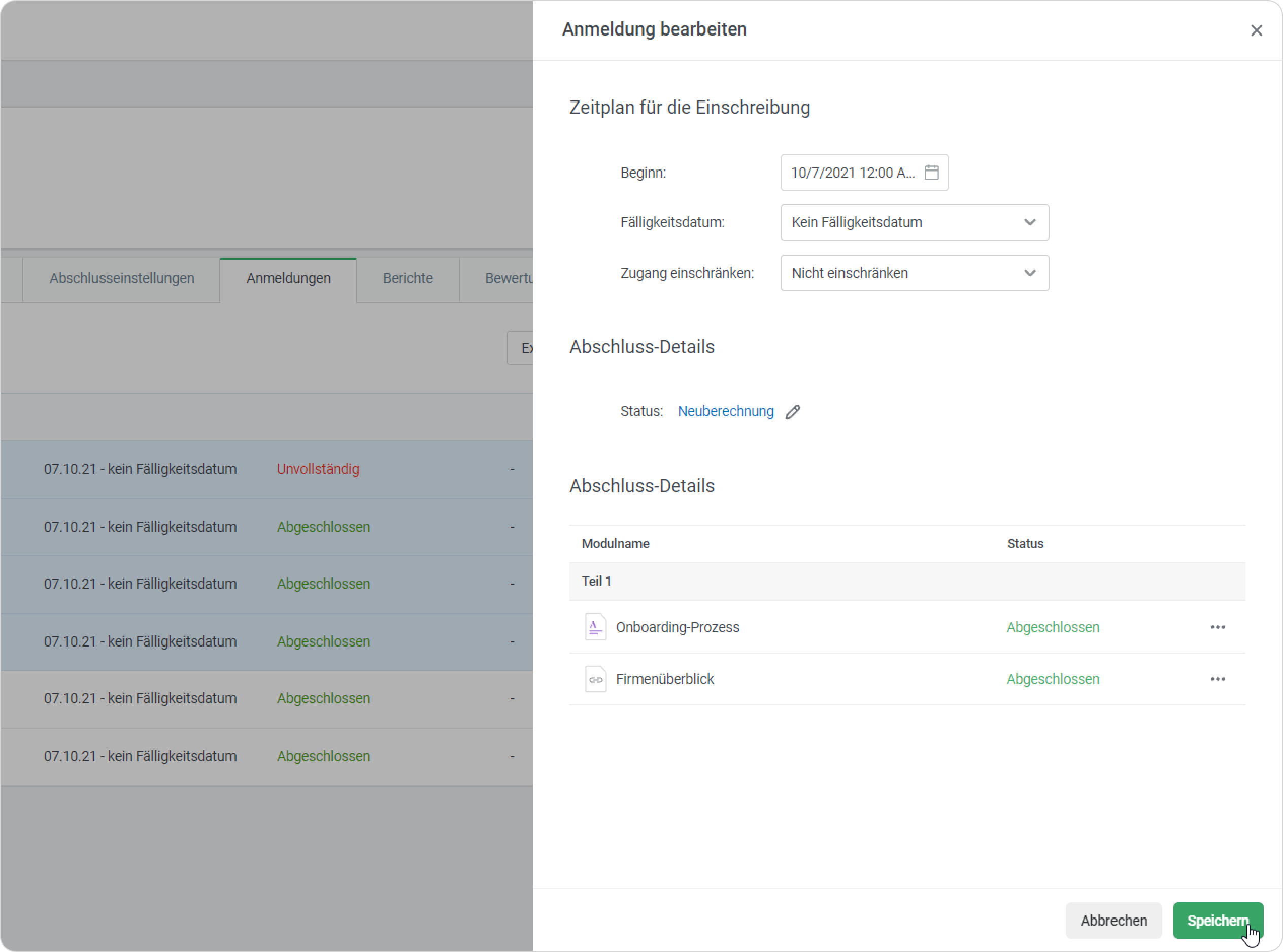Select the Anmeldungen tab
The height and width of the screenshot is (952, 1283).
coord(288,278)
